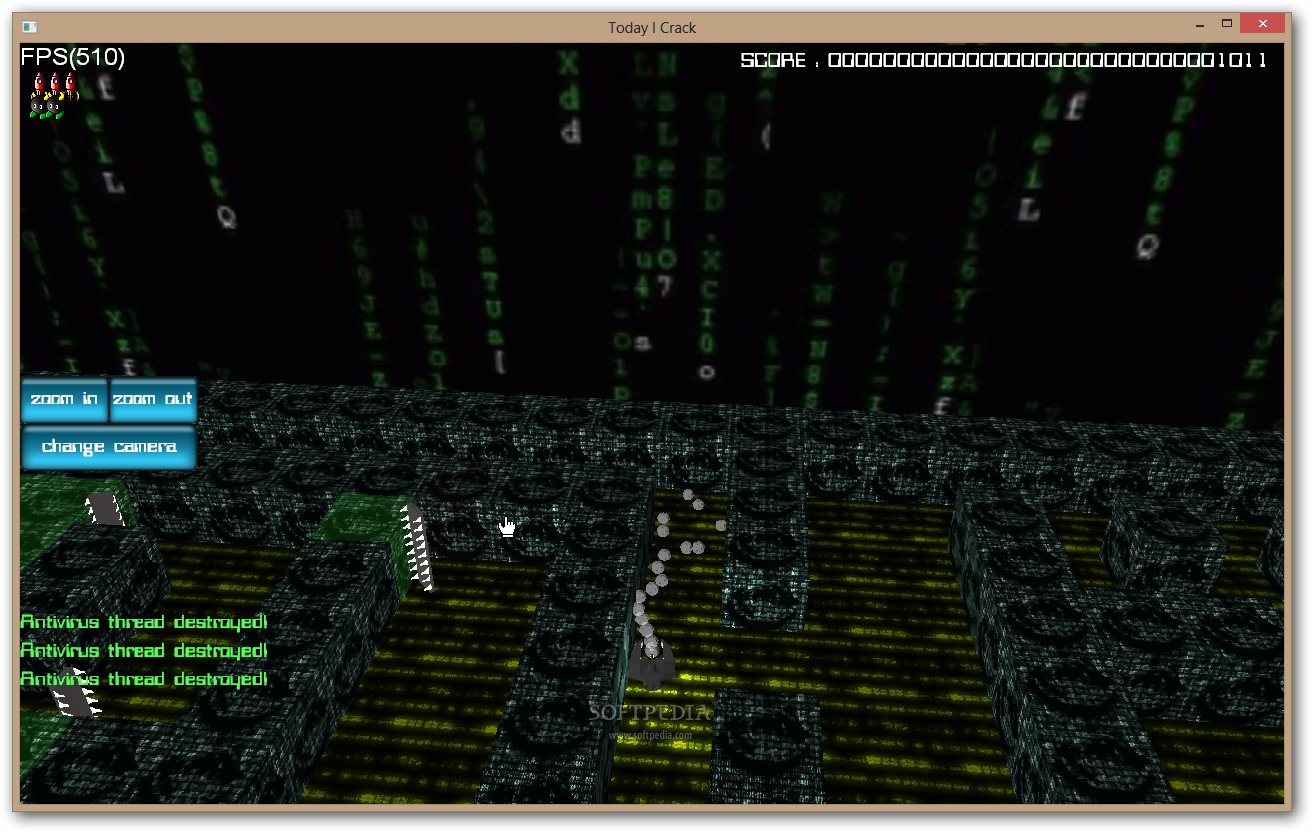
Task: Click the top Antivirus thread destroyed message
Action: click(144, 622)
